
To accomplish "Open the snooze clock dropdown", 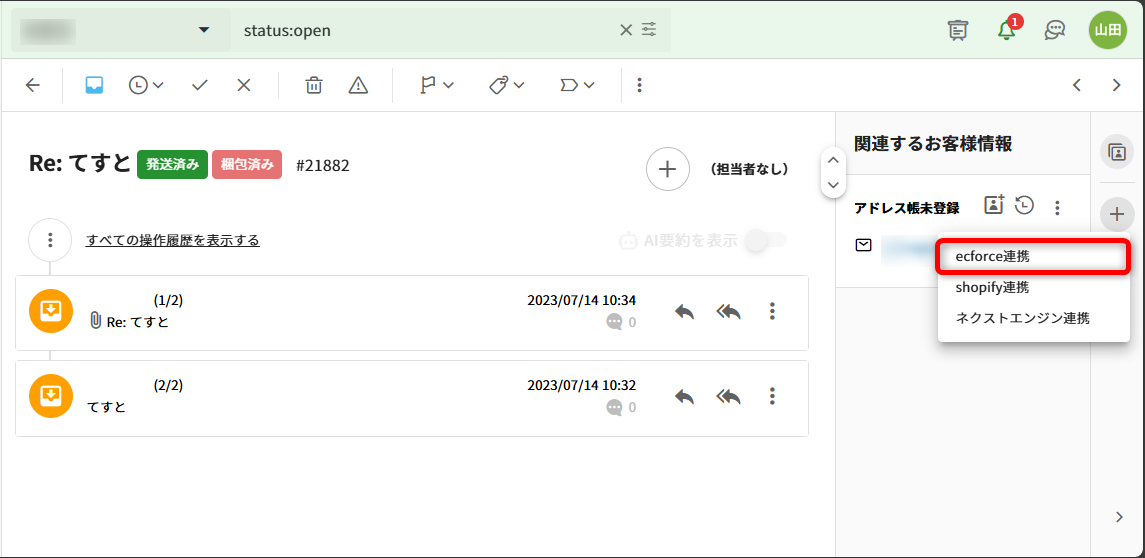I will (x=146, y=85).
